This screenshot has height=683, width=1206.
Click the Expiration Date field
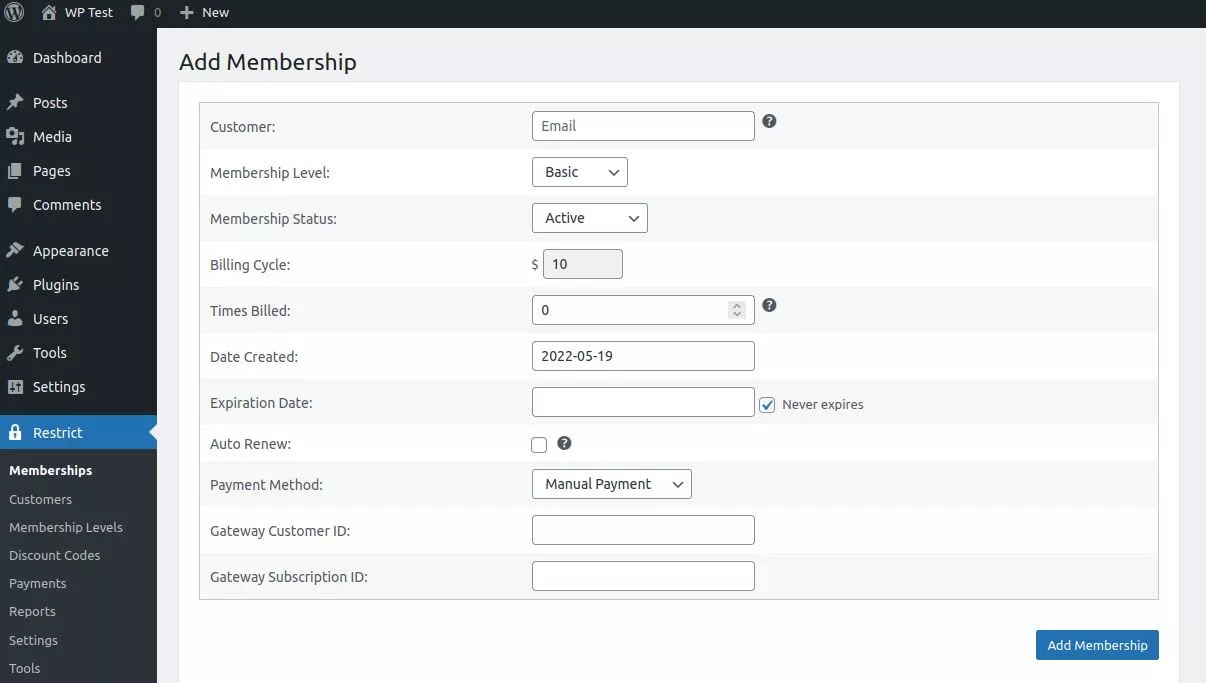pyautogui.click(x=643, y=402)
